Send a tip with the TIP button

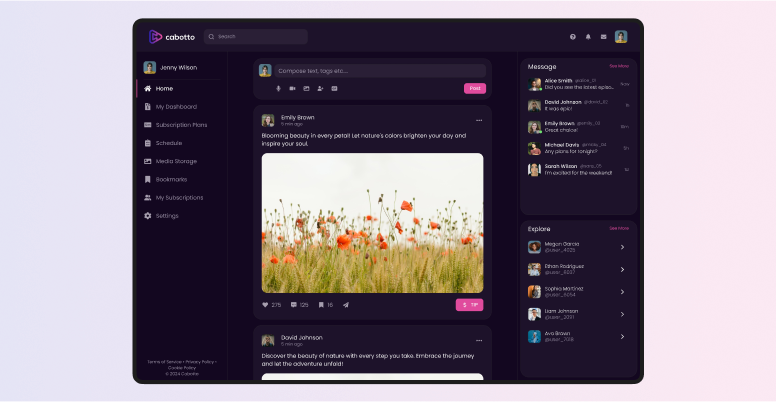coord(469,304)
